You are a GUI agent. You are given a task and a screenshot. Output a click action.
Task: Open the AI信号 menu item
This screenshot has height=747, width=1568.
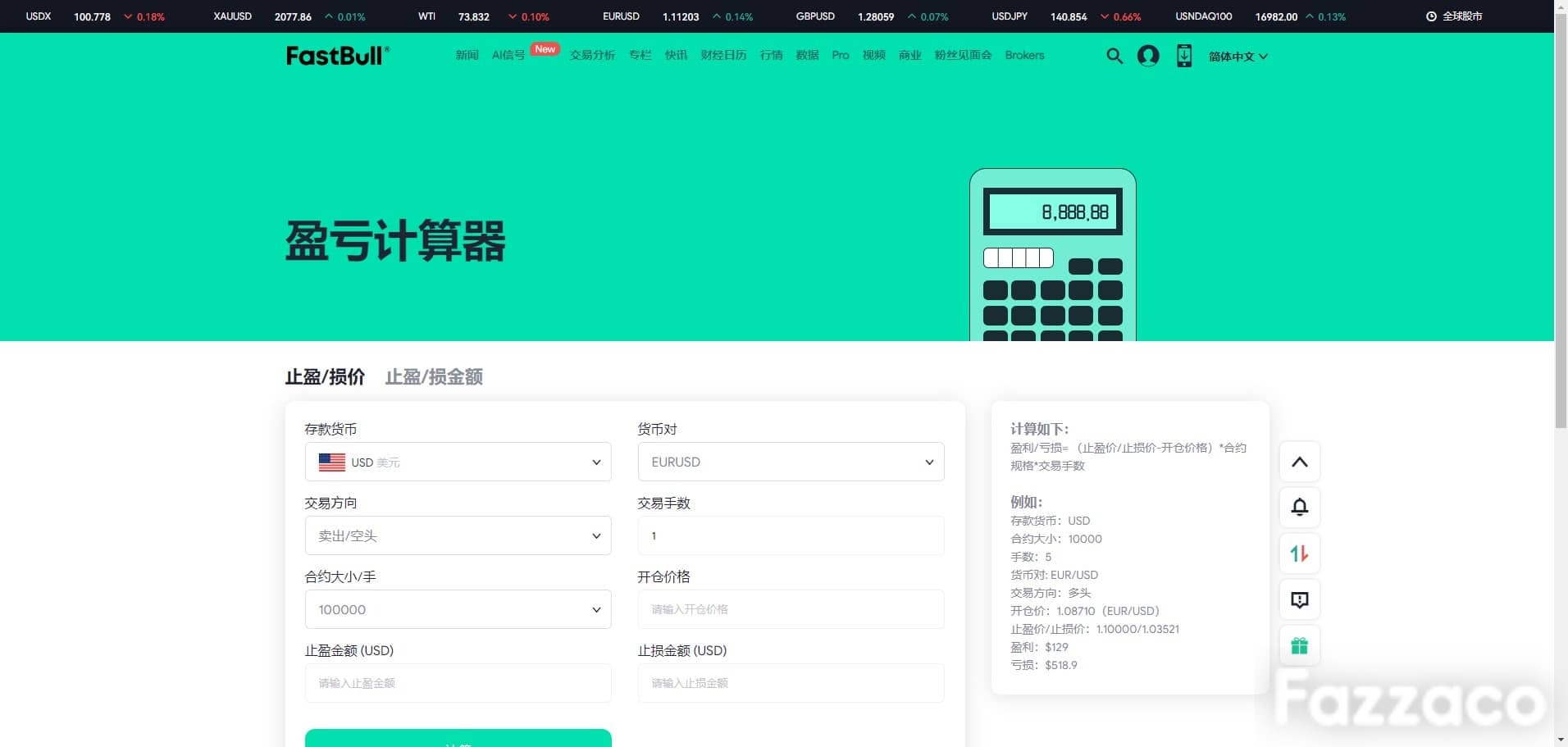click(x=508, y=55)
